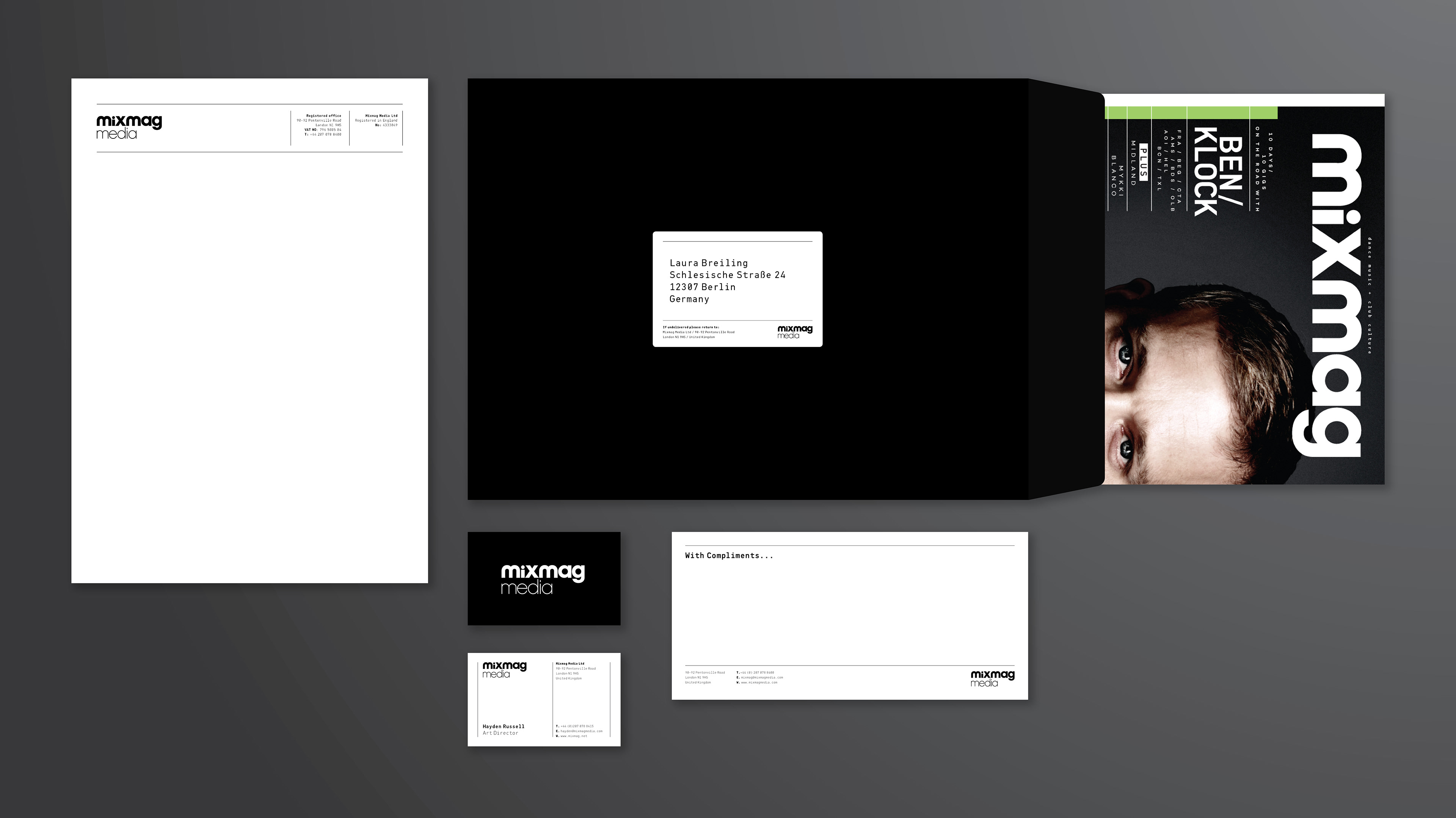Click the 'PLUS' label on the magazine cover
Screen dimensions: 1456x818
tap(1144, 163)
